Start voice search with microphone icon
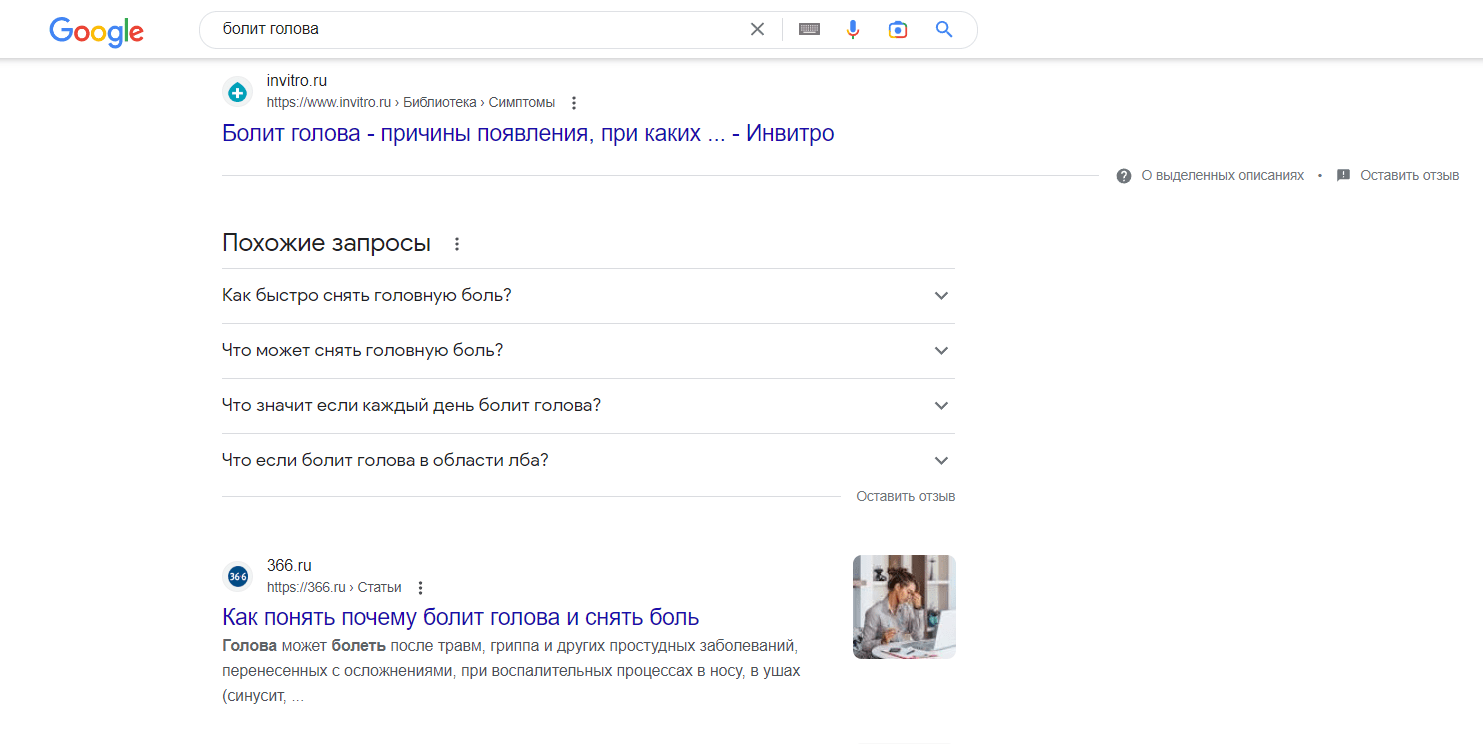 point(852,29)
